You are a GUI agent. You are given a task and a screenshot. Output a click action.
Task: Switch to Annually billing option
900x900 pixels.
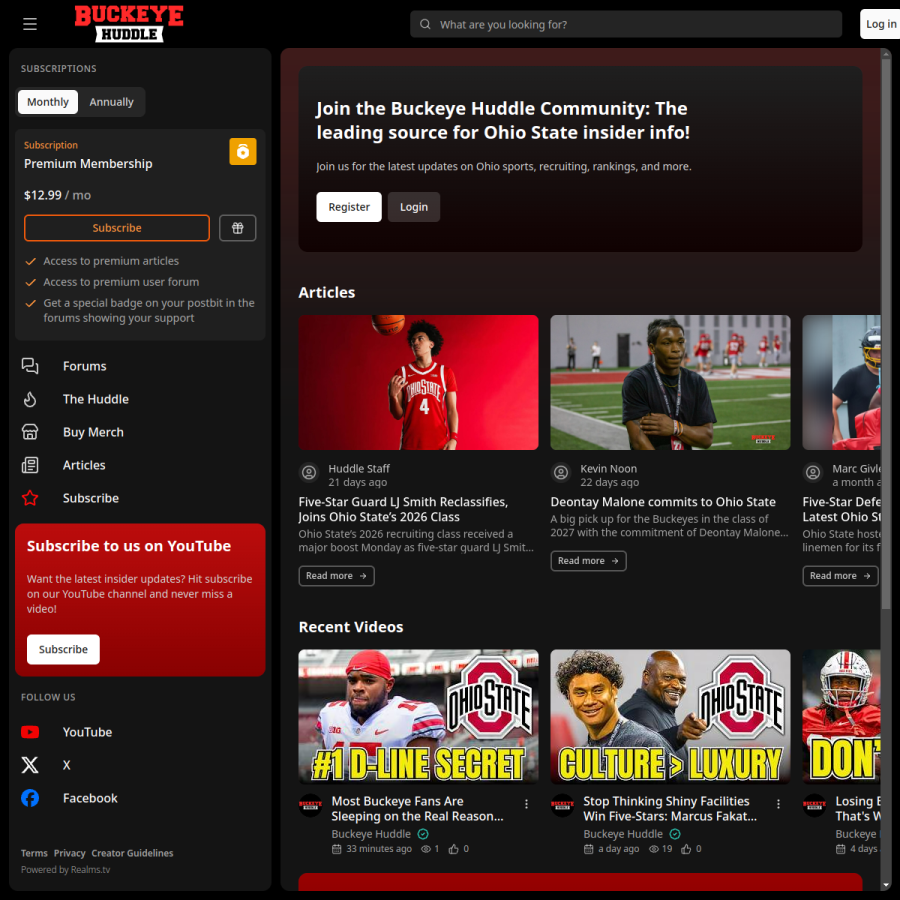point(111,102)
